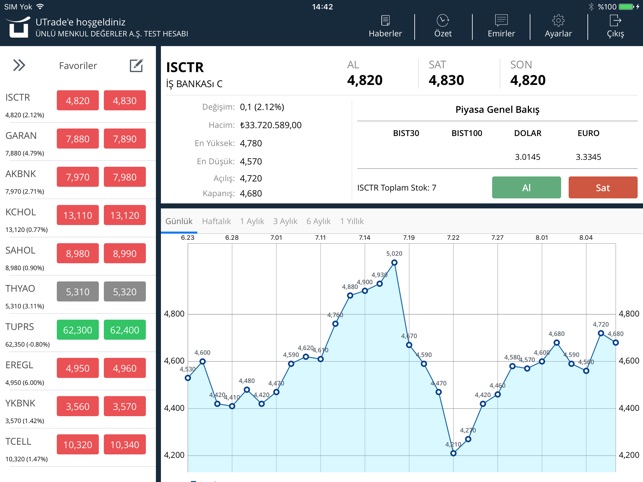Image resolution: width=643 pixels, height=482 pixels.
Task: Click GARAN price button 7,890
Action: pyautogui.click(x=125, y=139)
